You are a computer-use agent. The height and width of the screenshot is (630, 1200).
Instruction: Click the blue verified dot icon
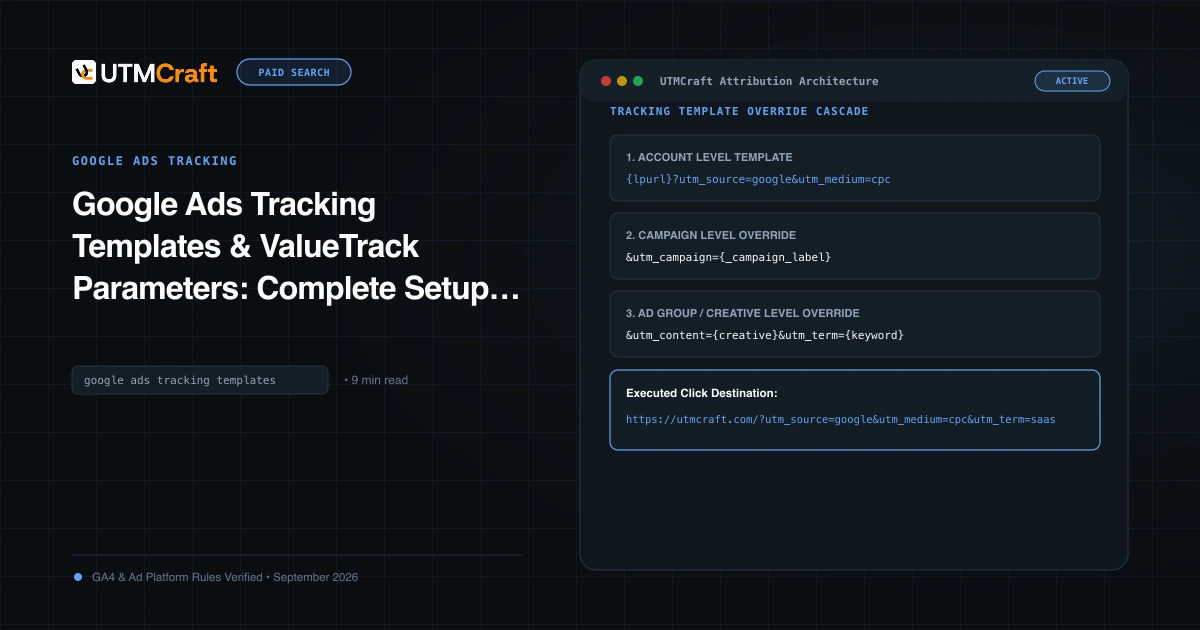pyautogui.click(x=77, y=577)
